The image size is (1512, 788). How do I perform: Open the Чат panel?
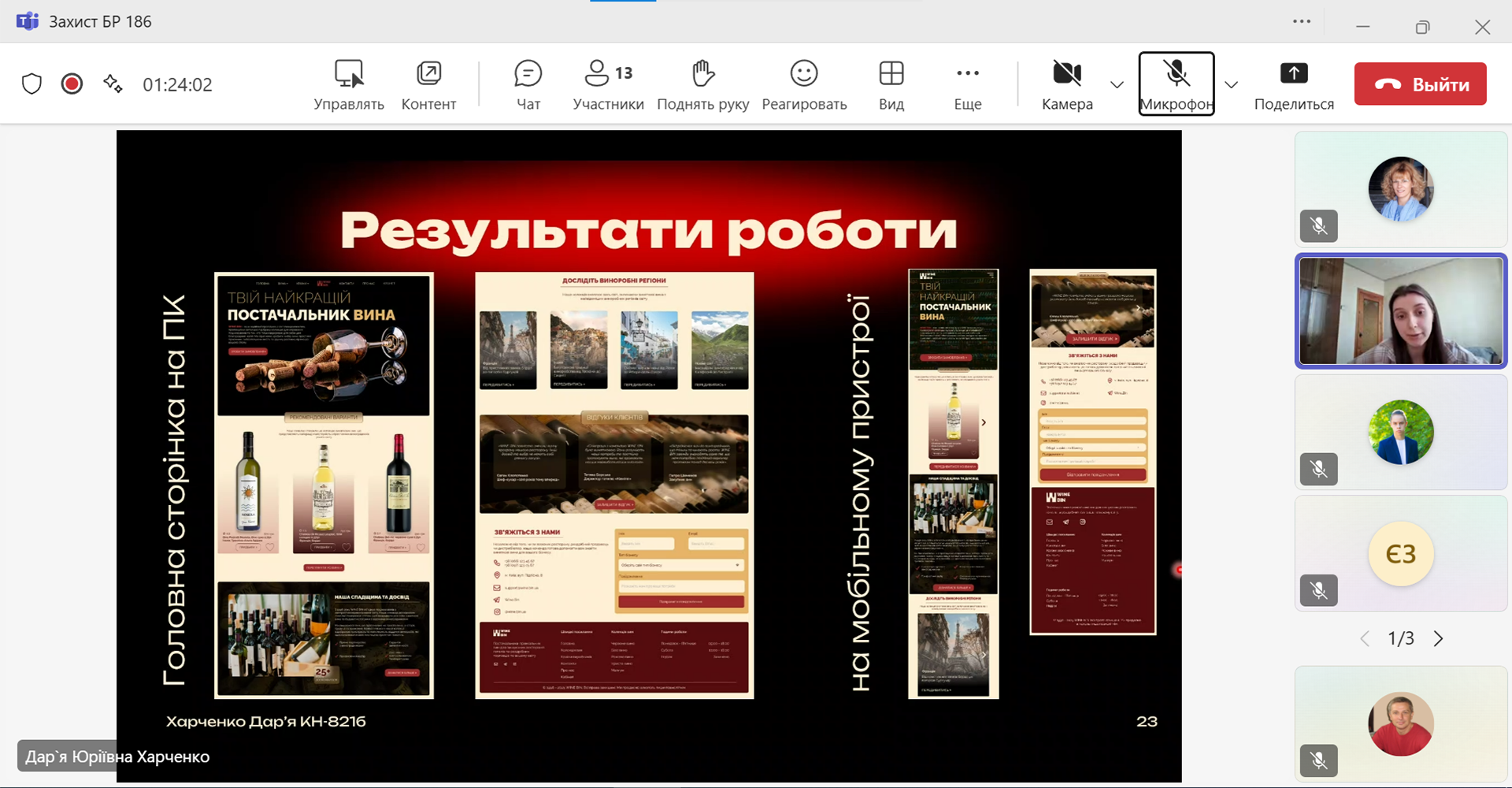tap(528, 84)
